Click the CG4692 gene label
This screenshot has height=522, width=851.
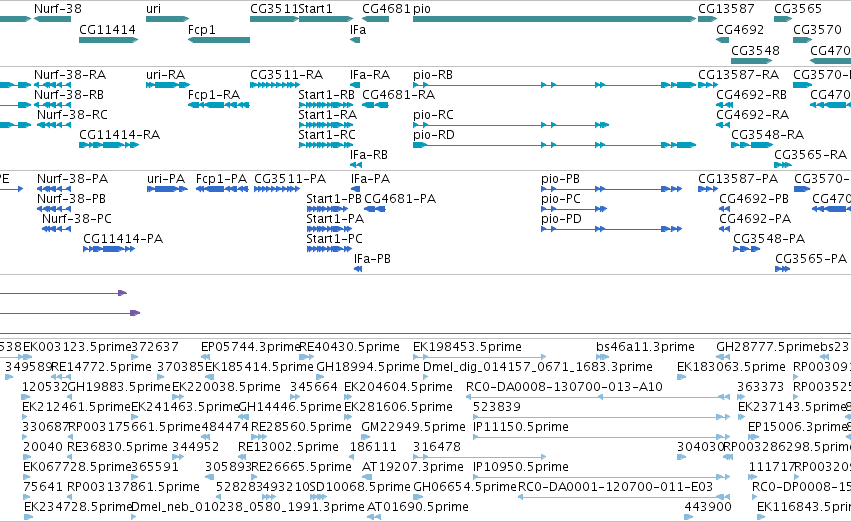pyautogui.click(x=740, y=29)
